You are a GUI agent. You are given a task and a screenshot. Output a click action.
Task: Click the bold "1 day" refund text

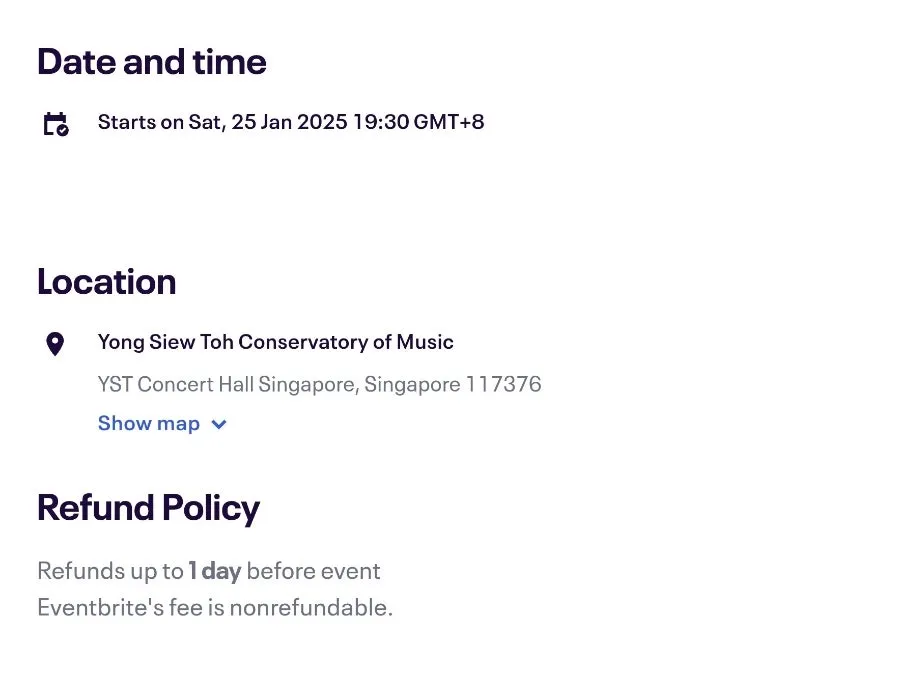tap(215, 571)
